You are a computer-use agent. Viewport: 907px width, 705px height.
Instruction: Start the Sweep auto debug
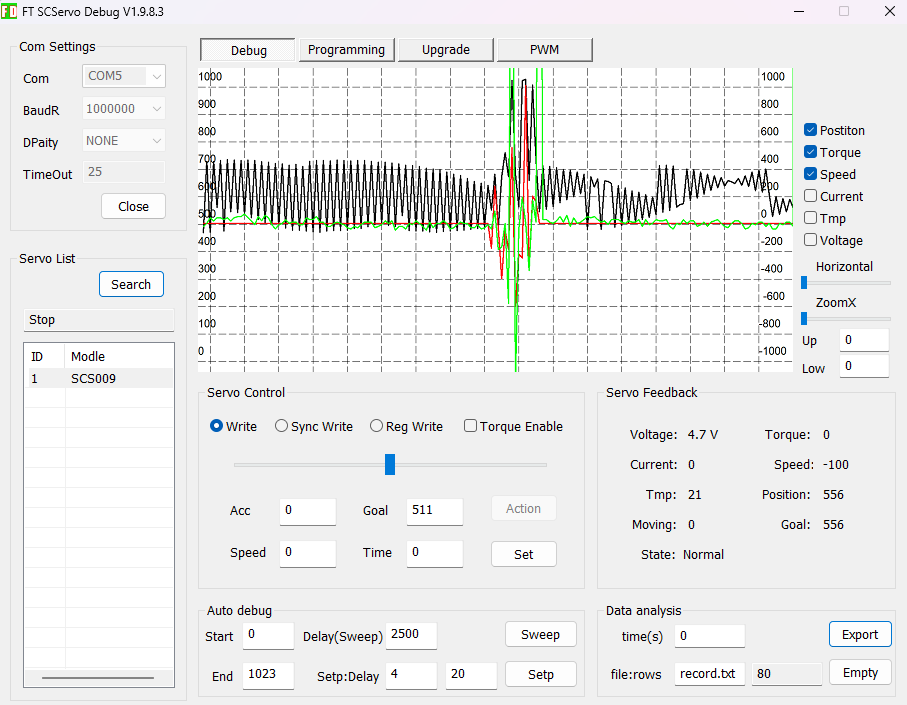coord(540,634)
